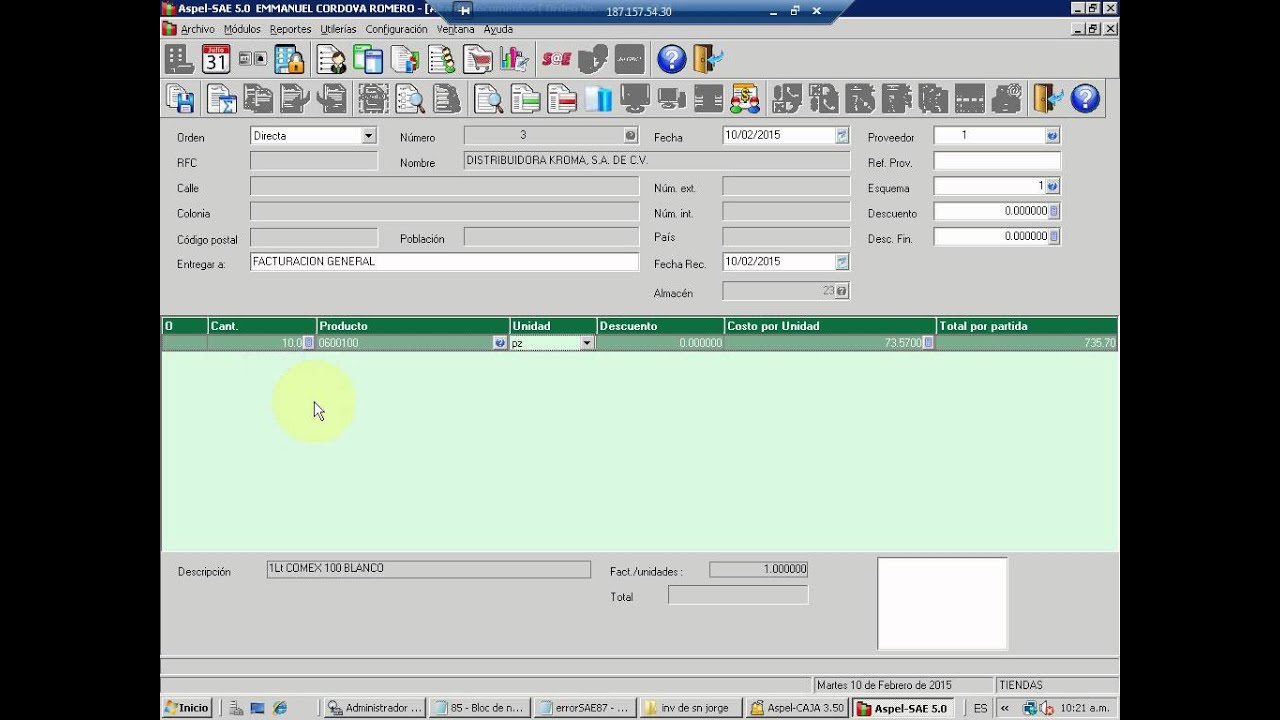
Task: Click the blue books icon
Action: click(598, 98)
